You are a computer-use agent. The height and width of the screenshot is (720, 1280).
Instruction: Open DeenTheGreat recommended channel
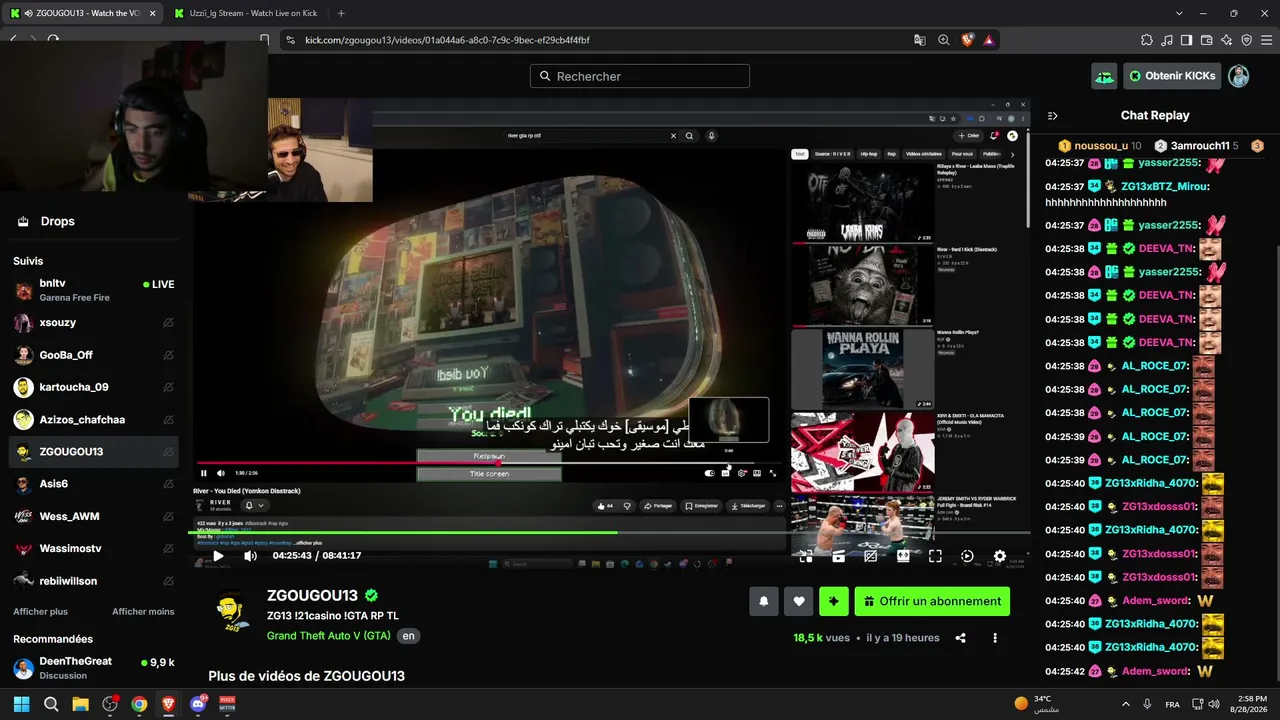click(94, 667)
